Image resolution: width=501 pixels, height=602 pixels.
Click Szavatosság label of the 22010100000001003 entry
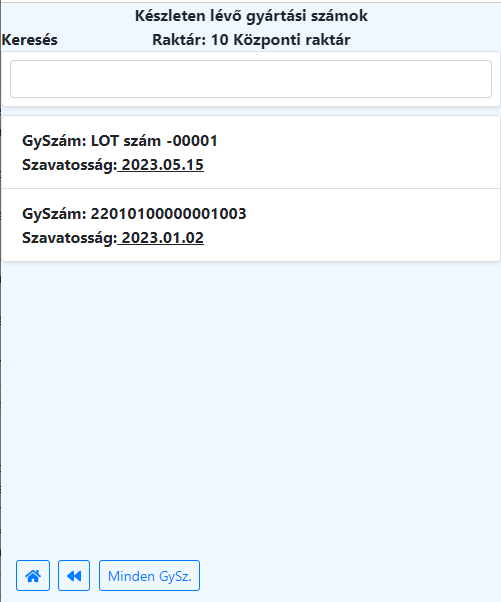coord(69,238)
